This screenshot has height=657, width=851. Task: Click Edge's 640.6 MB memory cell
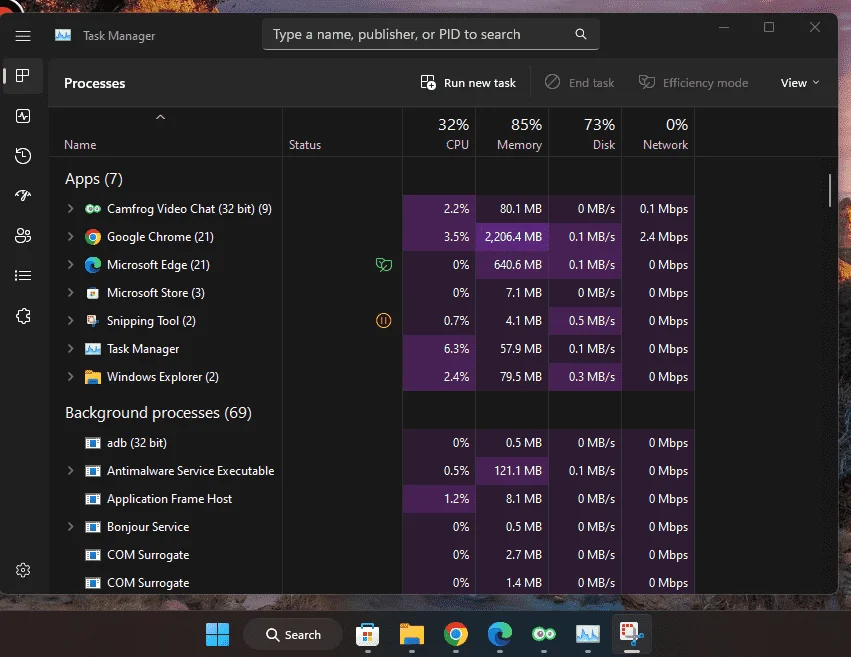point(512,265)
